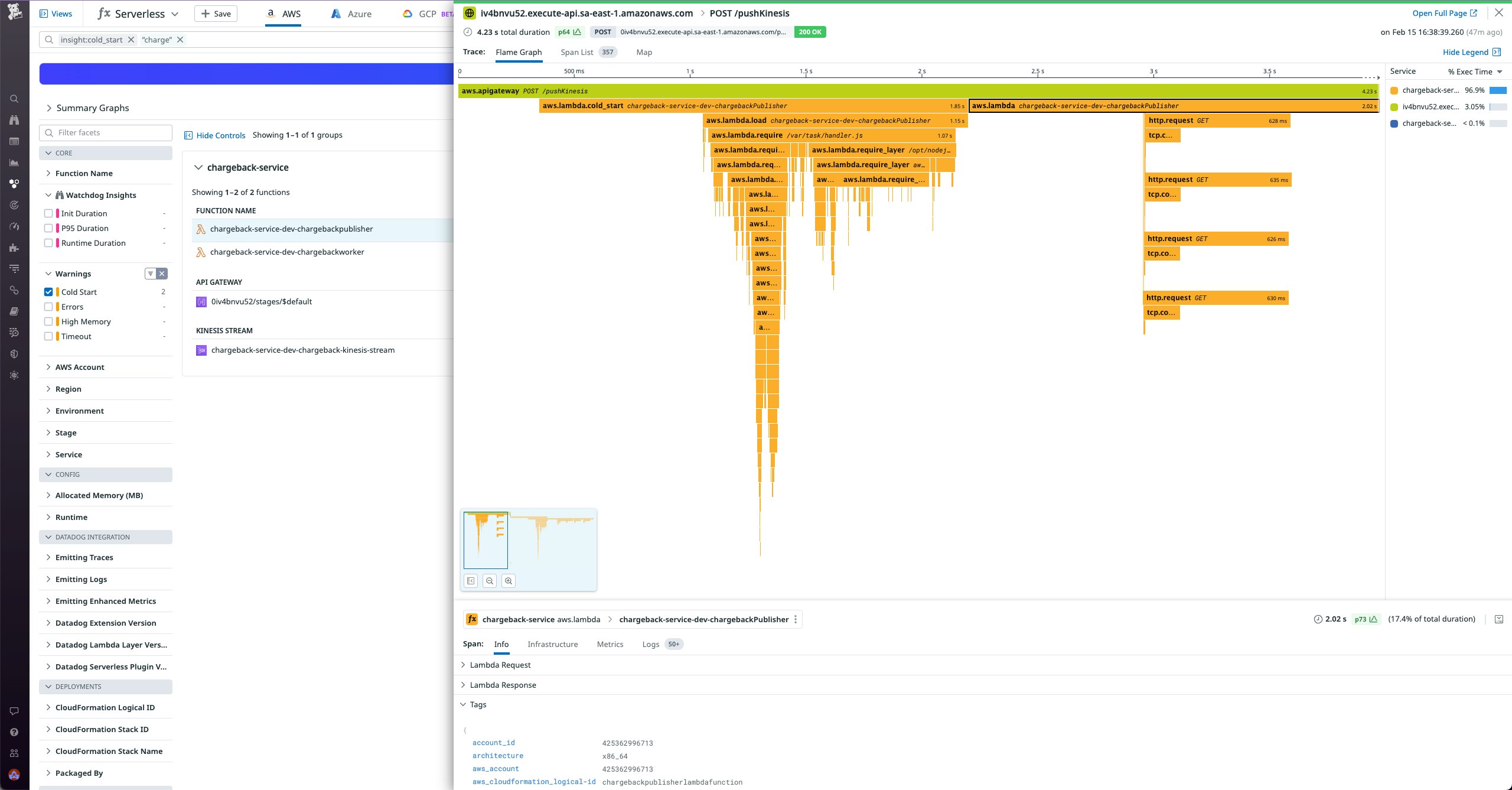Click the zoom-out icon under minimap
This screenshot has width=1512, height=790.
[490, 581]
